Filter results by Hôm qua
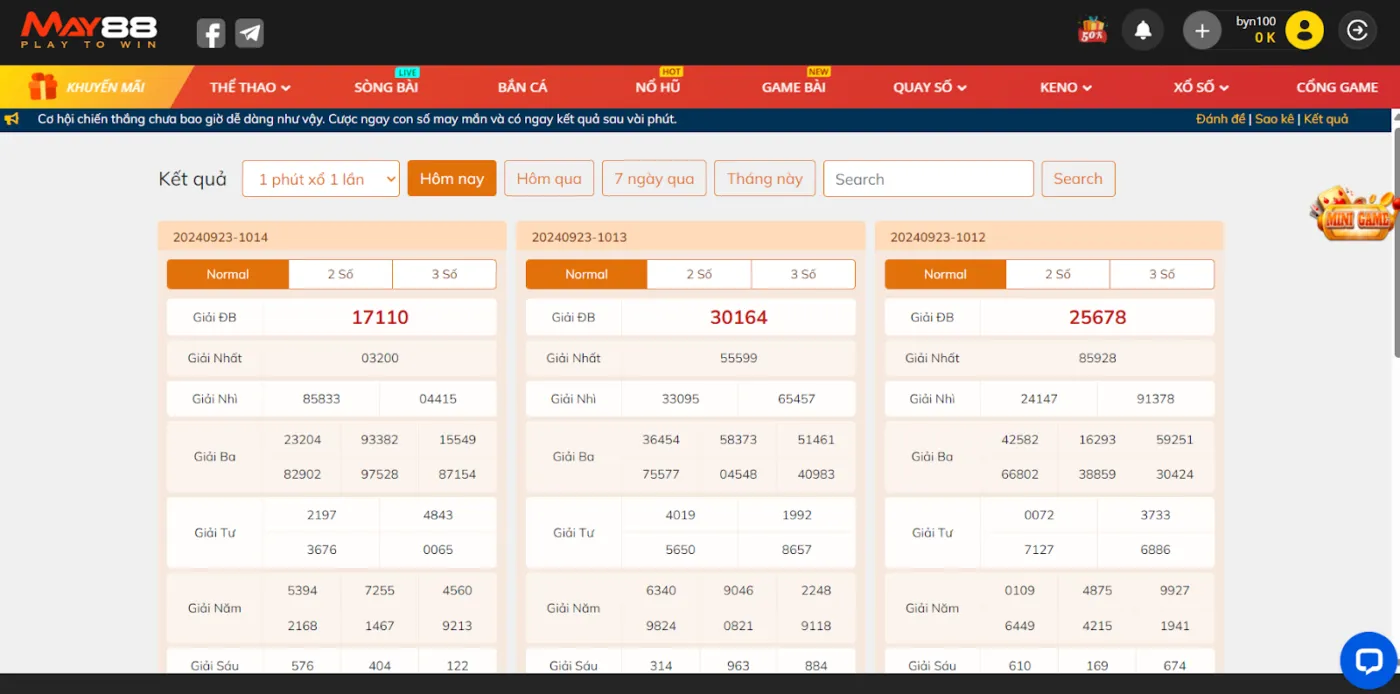The height and width of the screenshot is (694, 1400). (x=549, y=179)
